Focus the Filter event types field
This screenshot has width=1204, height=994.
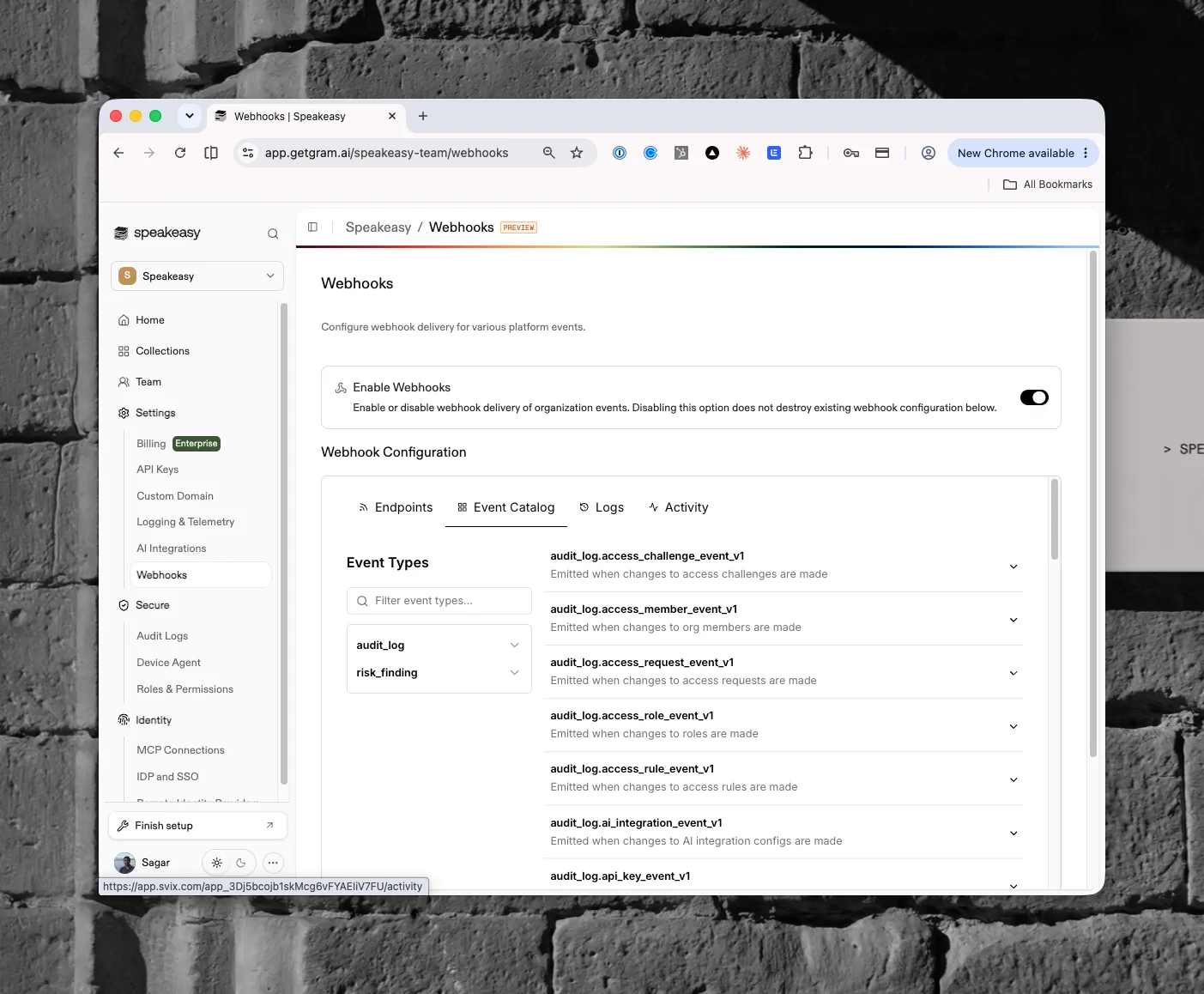click(439, 601)
